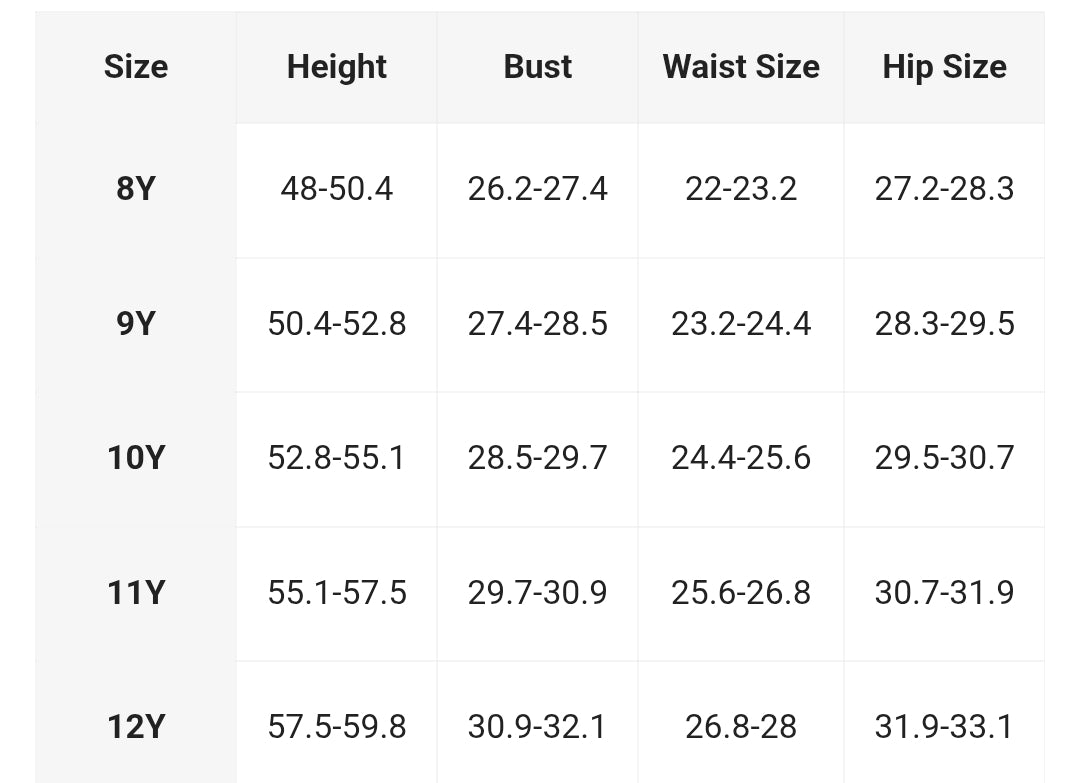Click the 57.5-59.8 height cell
The image size is (1080, 783).
pyautogui.click(x=336, y=727)
